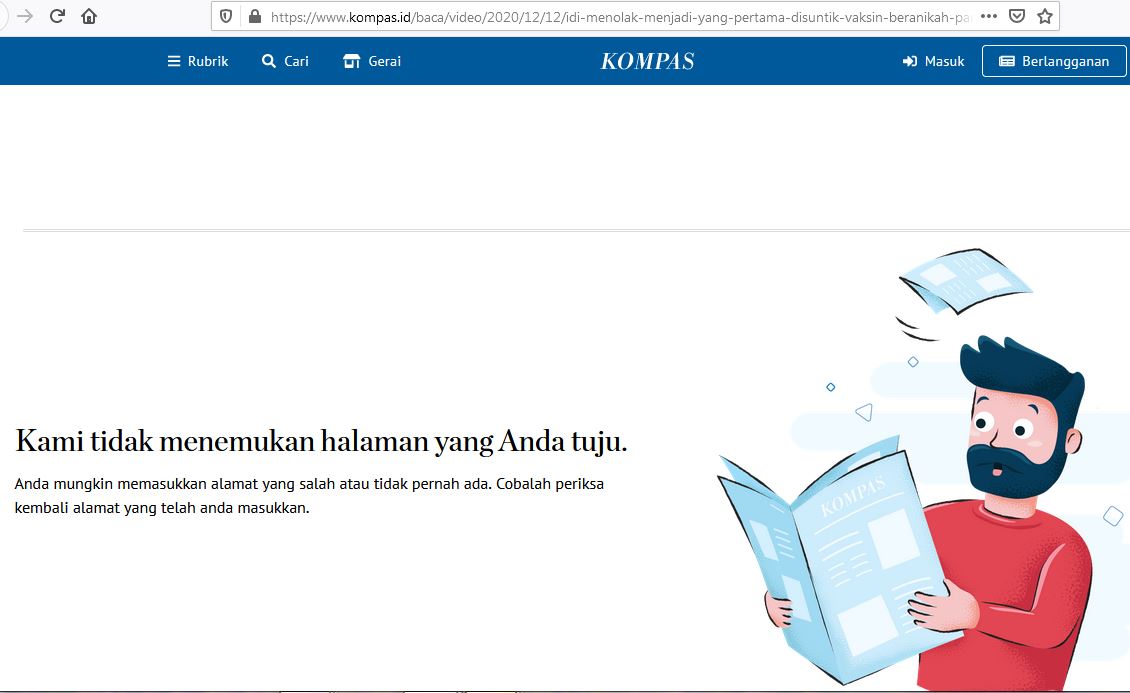
Task: Open the tracking protection shield panel
Action: click(226, 16)
